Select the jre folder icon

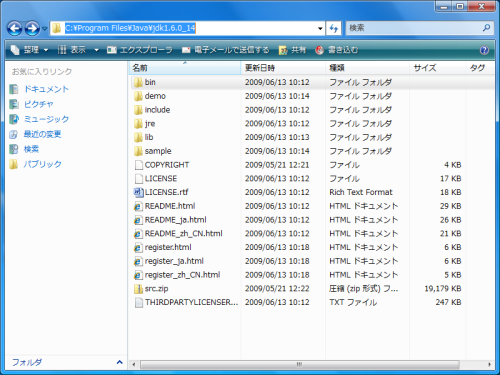pyautogui.click(x=138, y=124)
